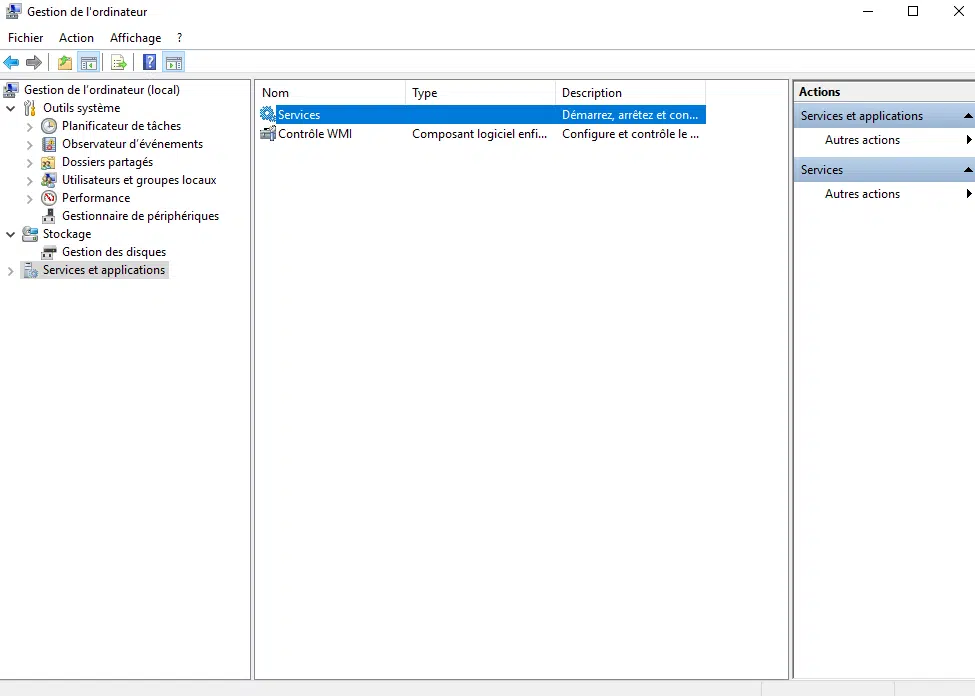975x696 pixels.
Task: Maximize the Gestion de l'ordinateur window
Action: (913, 11)
